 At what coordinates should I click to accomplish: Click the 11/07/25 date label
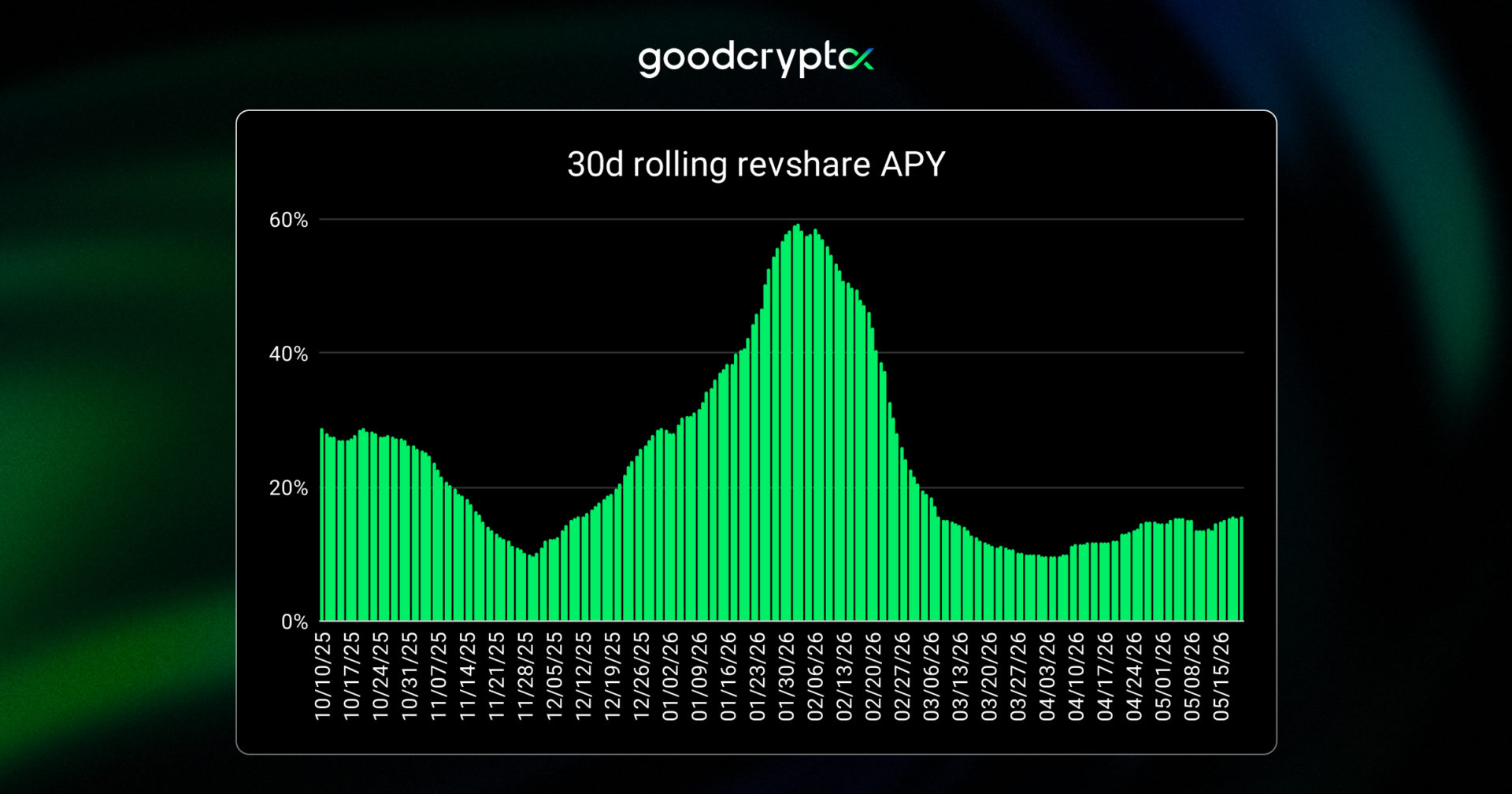[x=439, y=676]
